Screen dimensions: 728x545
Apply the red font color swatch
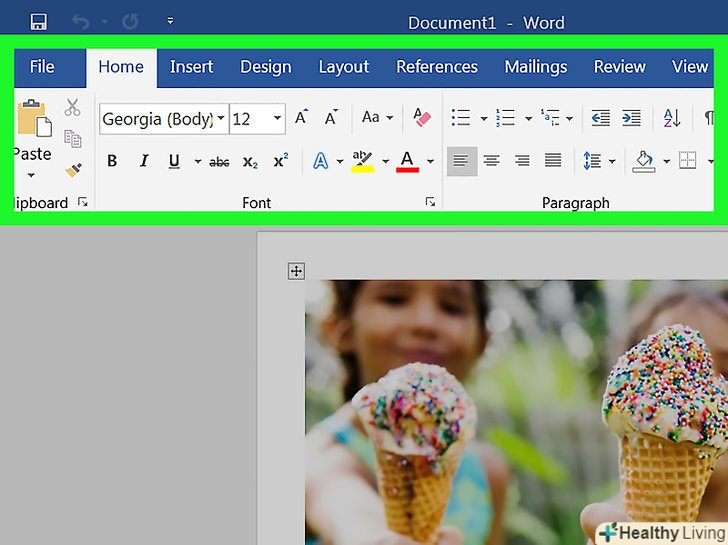click(407, 161)
